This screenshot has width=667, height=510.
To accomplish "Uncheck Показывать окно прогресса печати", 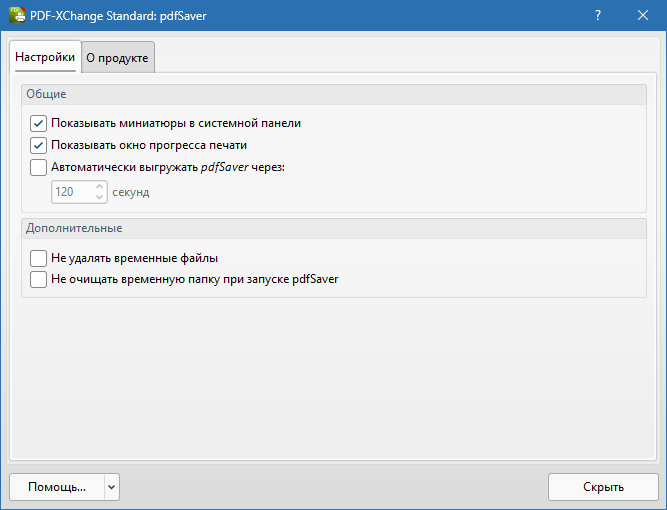I will click(x=38, y=145).
